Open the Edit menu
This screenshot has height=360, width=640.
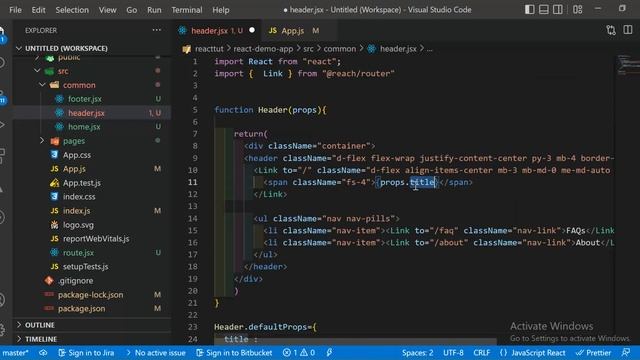[x=38, y=10]
